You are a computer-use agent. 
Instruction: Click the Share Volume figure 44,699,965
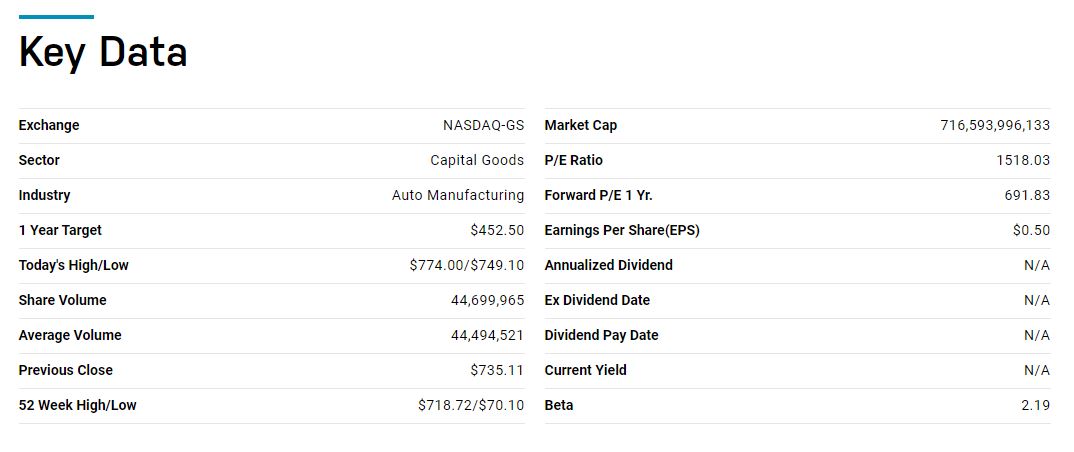(x=487, y=301)
